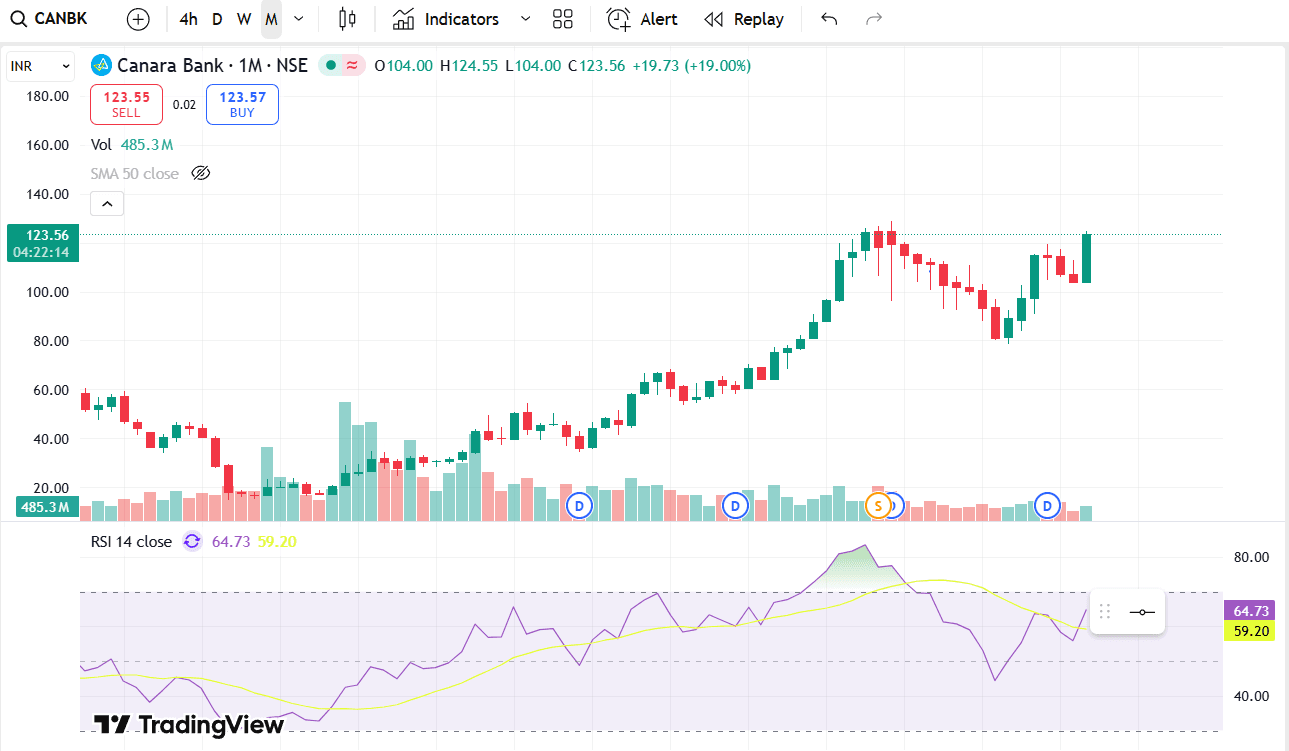This screenshot has height=751, width=1289.
Task: Click the open value O104.00
Action: click(403, 66)
